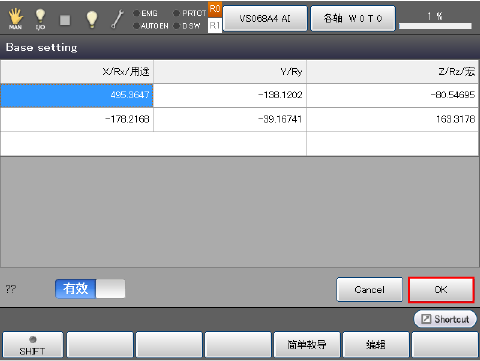Screen dimensions: 480x361
Task: Click the Shortcut arrow icon
Action: tap(426, 319)
